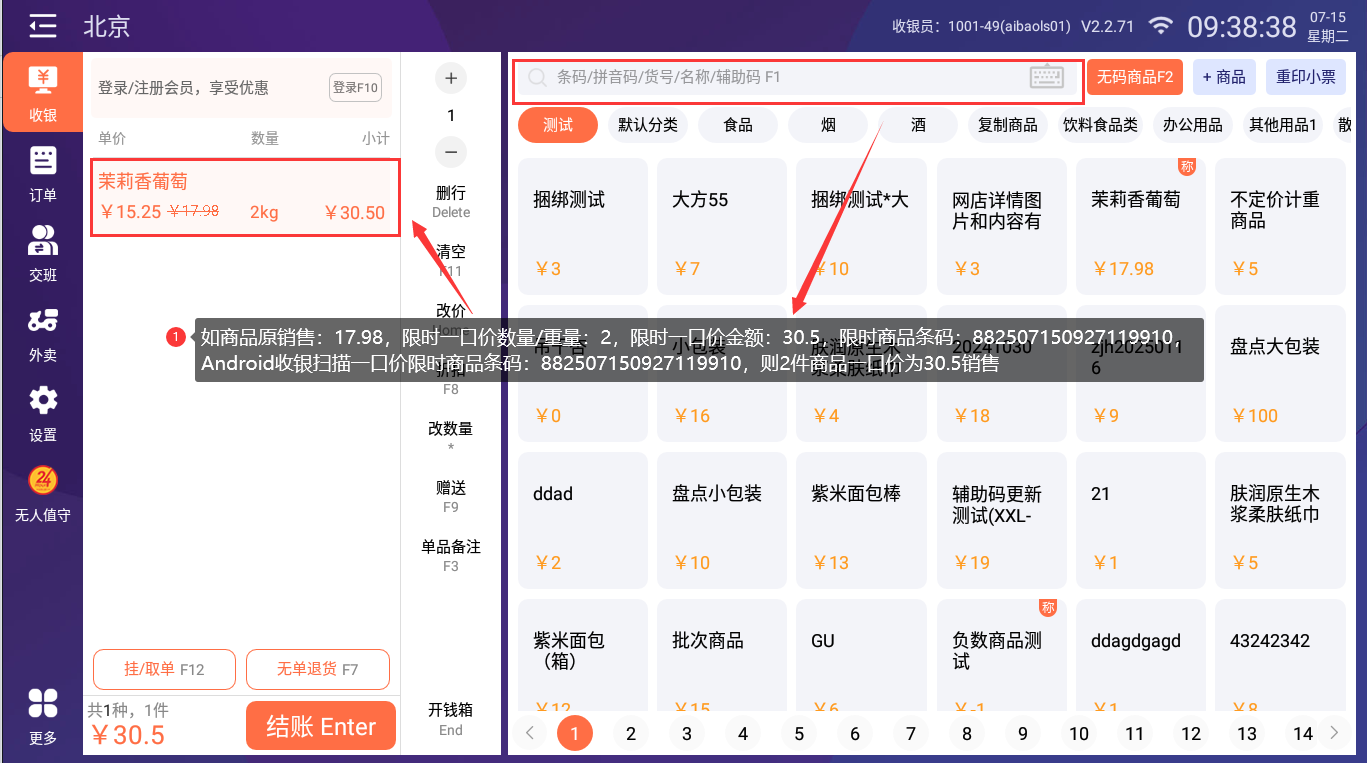This screenshot has height=763, width=1367.
Task: Open the 订单 orders sidebar icon
Action: pos(43,174)
